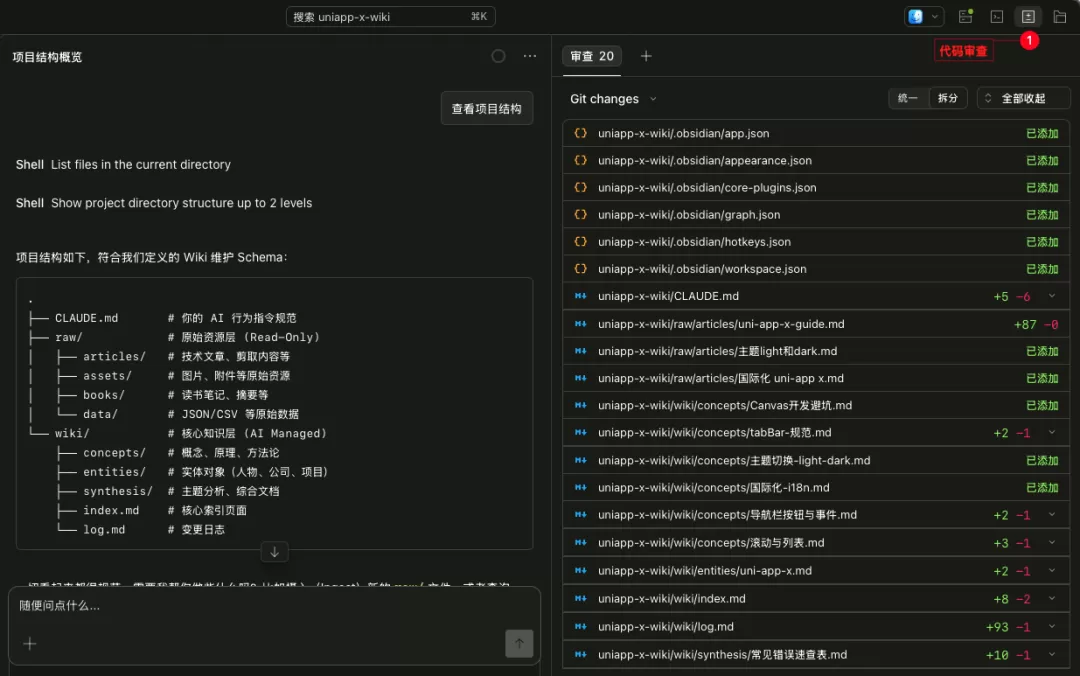
Task: Focus the uniapp-x-wiki search box
Action: click(x=390, y=17)
